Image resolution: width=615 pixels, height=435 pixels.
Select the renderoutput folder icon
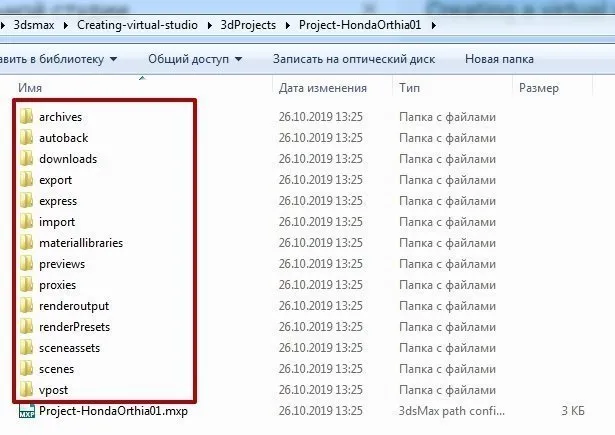point(27,306)
